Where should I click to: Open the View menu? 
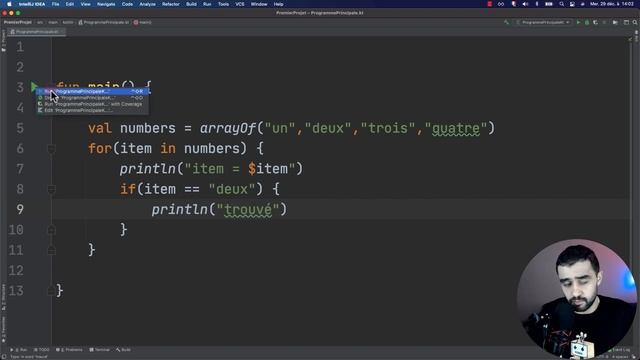click(x=85, y=4)
